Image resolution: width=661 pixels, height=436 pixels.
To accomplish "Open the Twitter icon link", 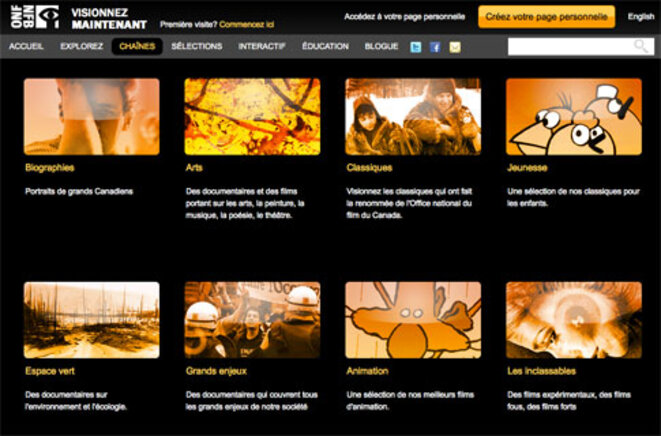I will (416, 47).
